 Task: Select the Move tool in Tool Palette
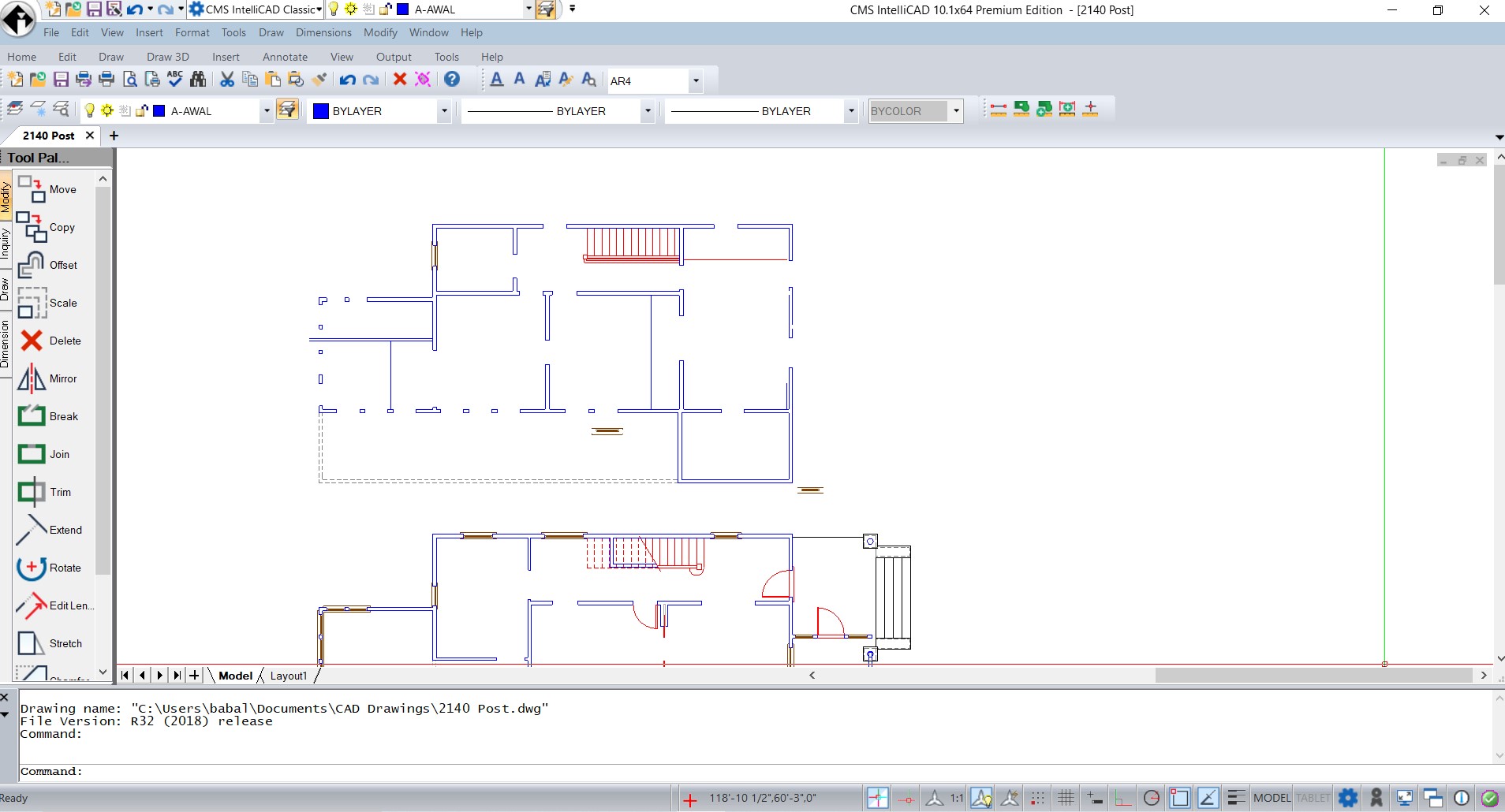[x=47, y=189]
